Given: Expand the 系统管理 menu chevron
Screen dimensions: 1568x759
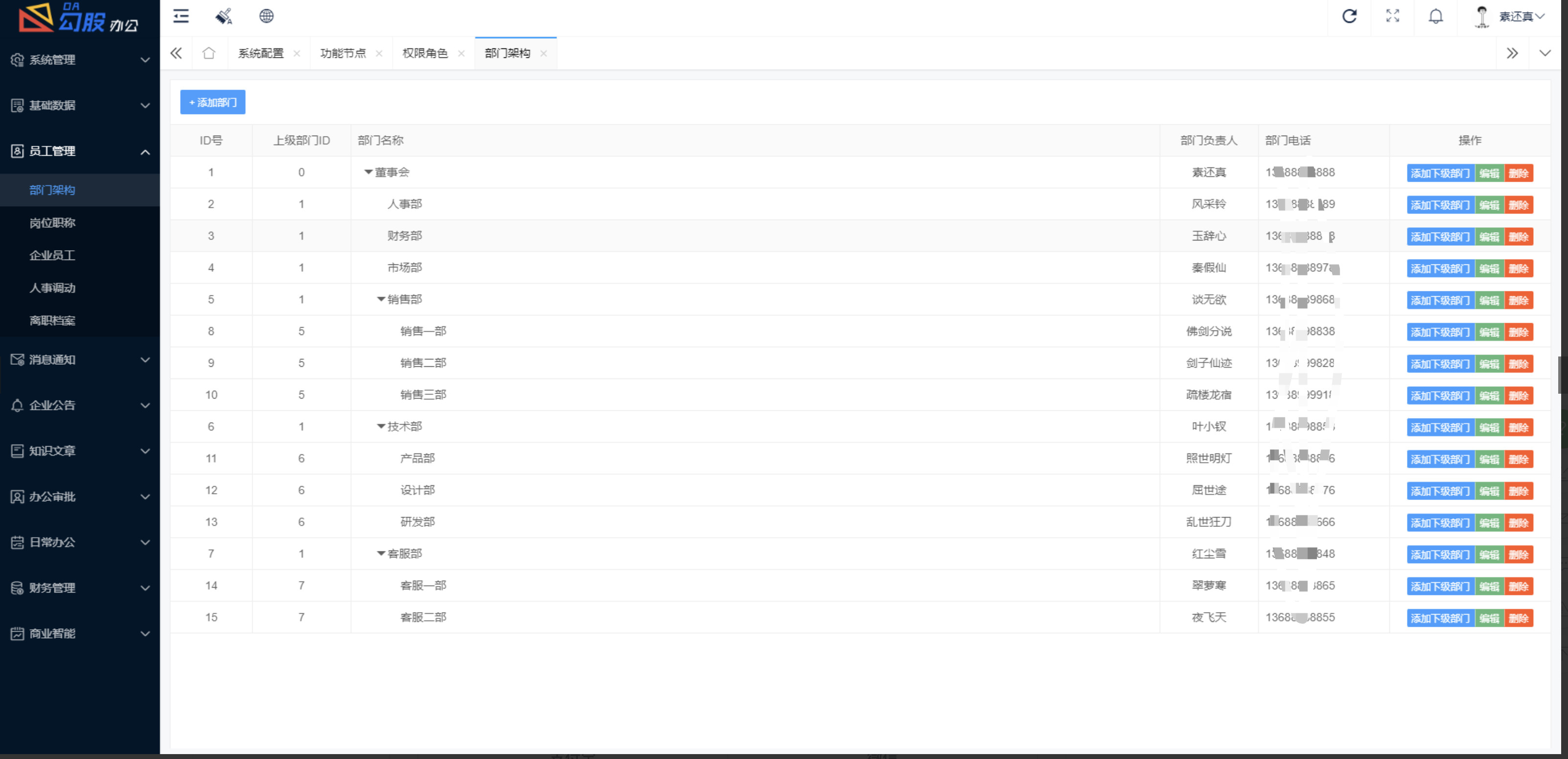Looking at the screenshot, I should click(x=145, y=60).
